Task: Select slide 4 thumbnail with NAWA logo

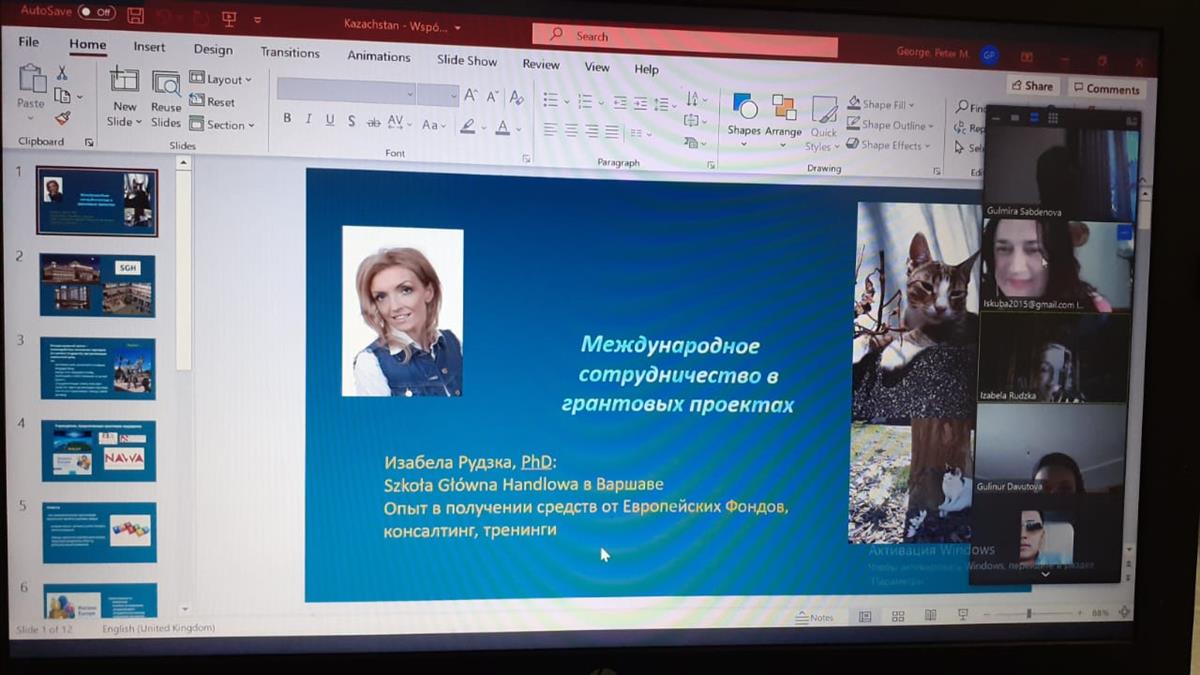Action: click(98, 451)
